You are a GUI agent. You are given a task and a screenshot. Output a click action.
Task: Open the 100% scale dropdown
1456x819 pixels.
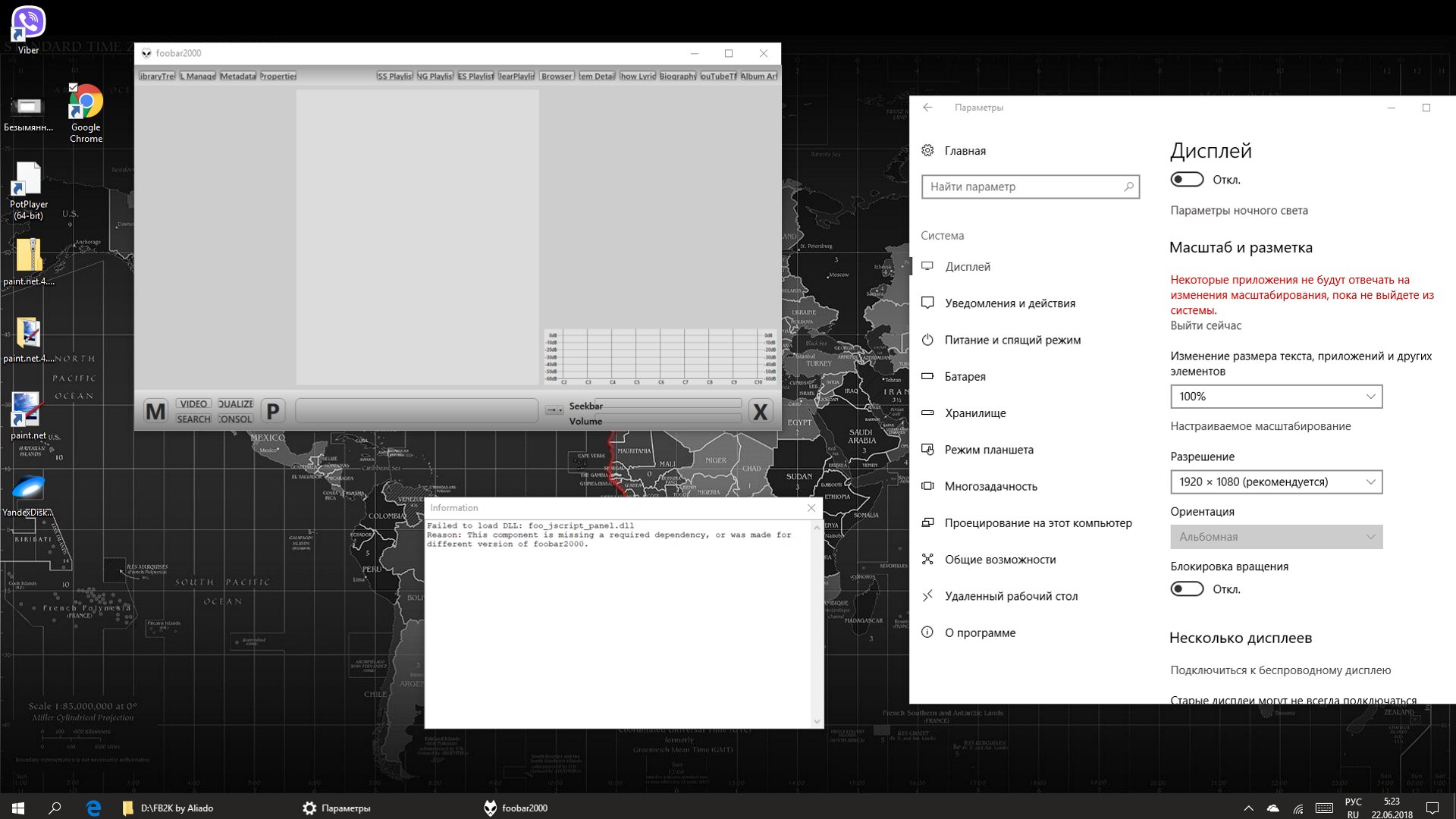1276,397
